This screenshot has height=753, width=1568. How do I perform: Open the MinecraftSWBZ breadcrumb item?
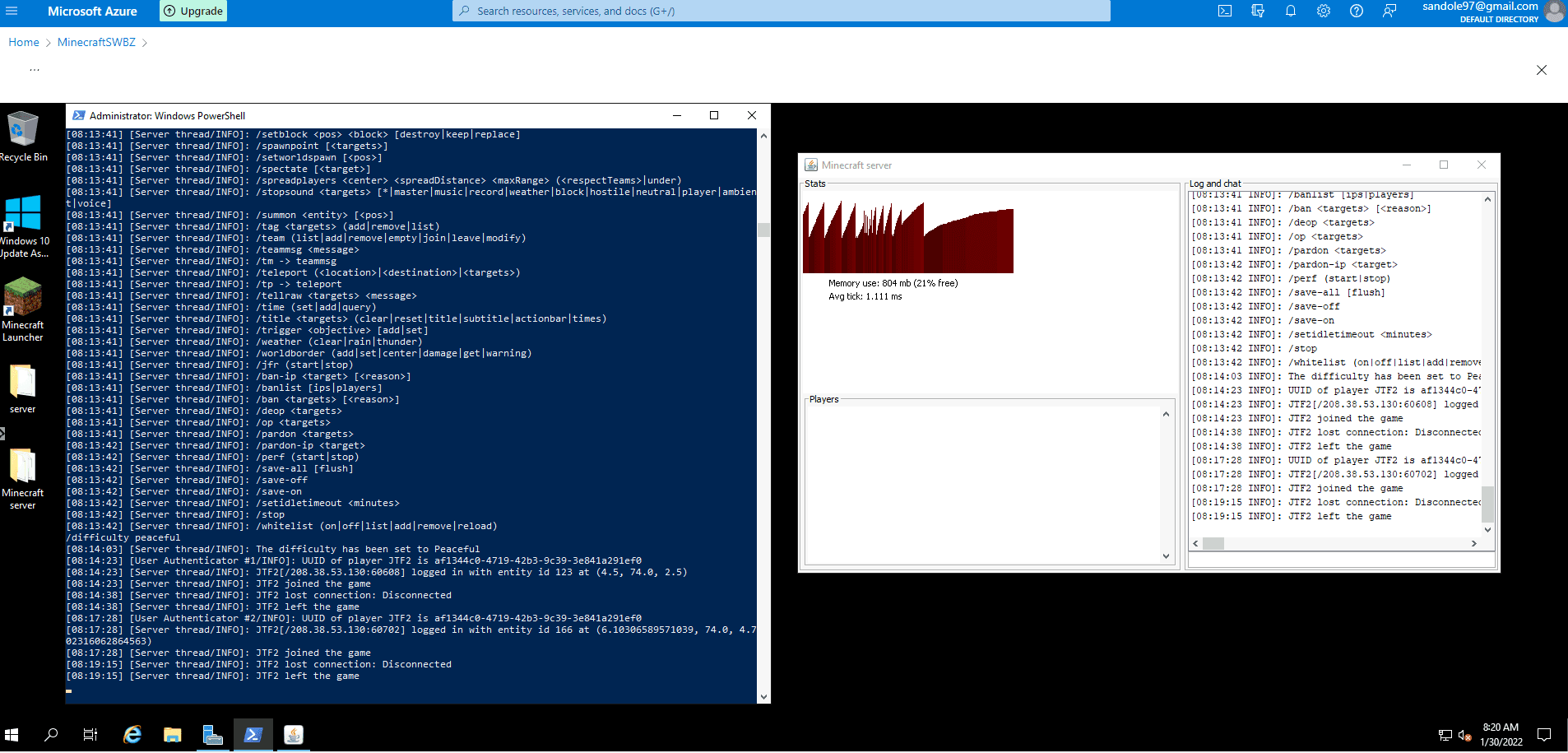click(x=96, y=42)
